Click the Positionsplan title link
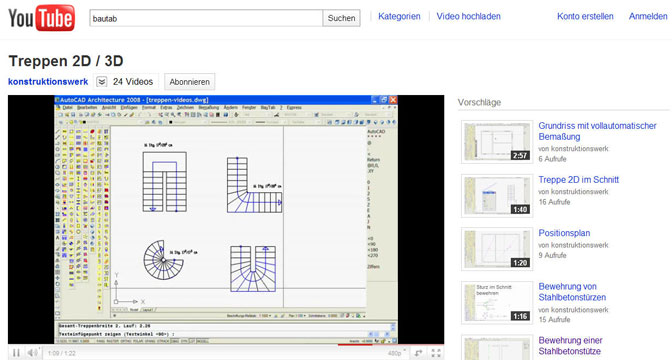The height and width of the screenshot is (360, 672). (564, 233)
